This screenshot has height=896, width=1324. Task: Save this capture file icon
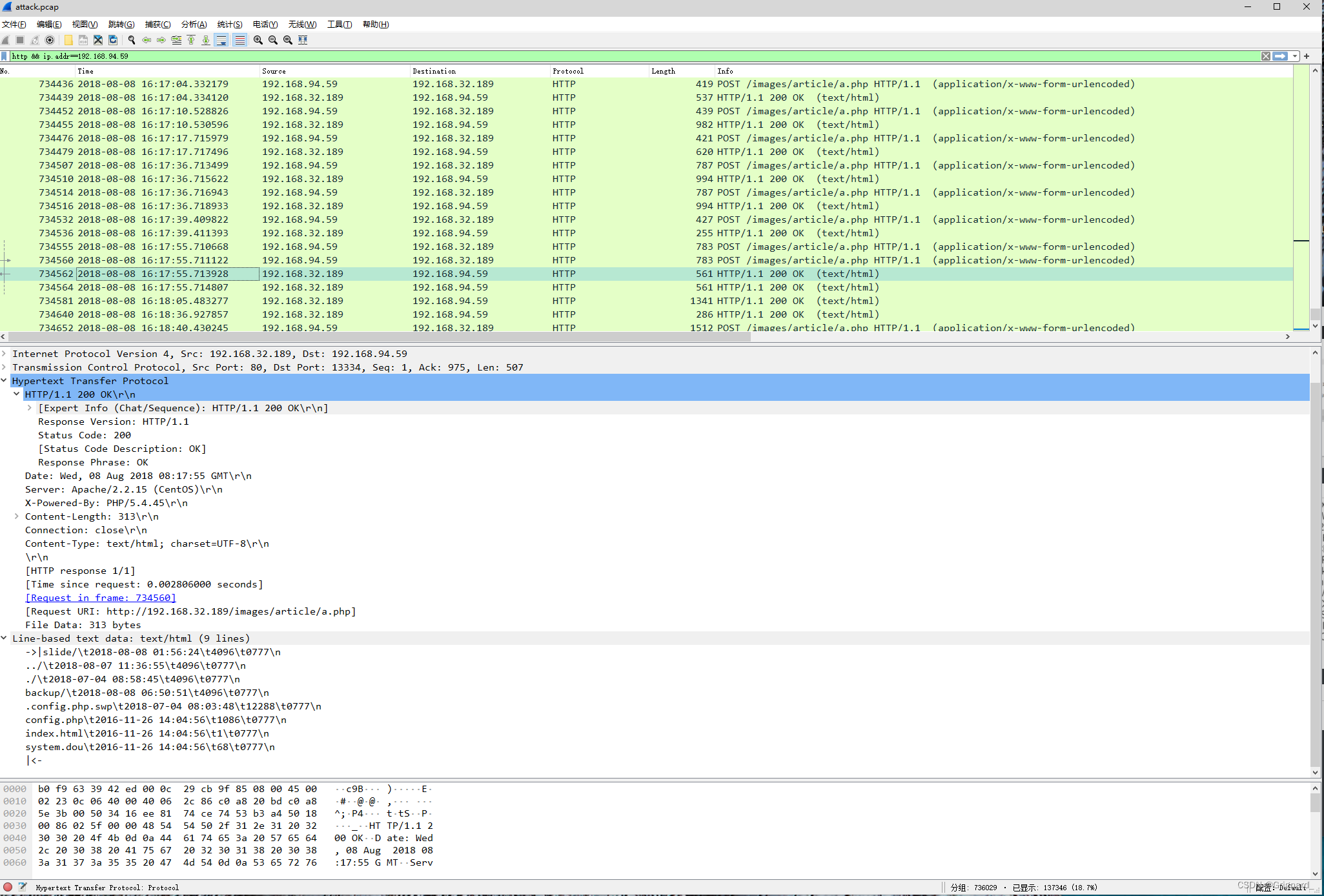tap(83, 40)
